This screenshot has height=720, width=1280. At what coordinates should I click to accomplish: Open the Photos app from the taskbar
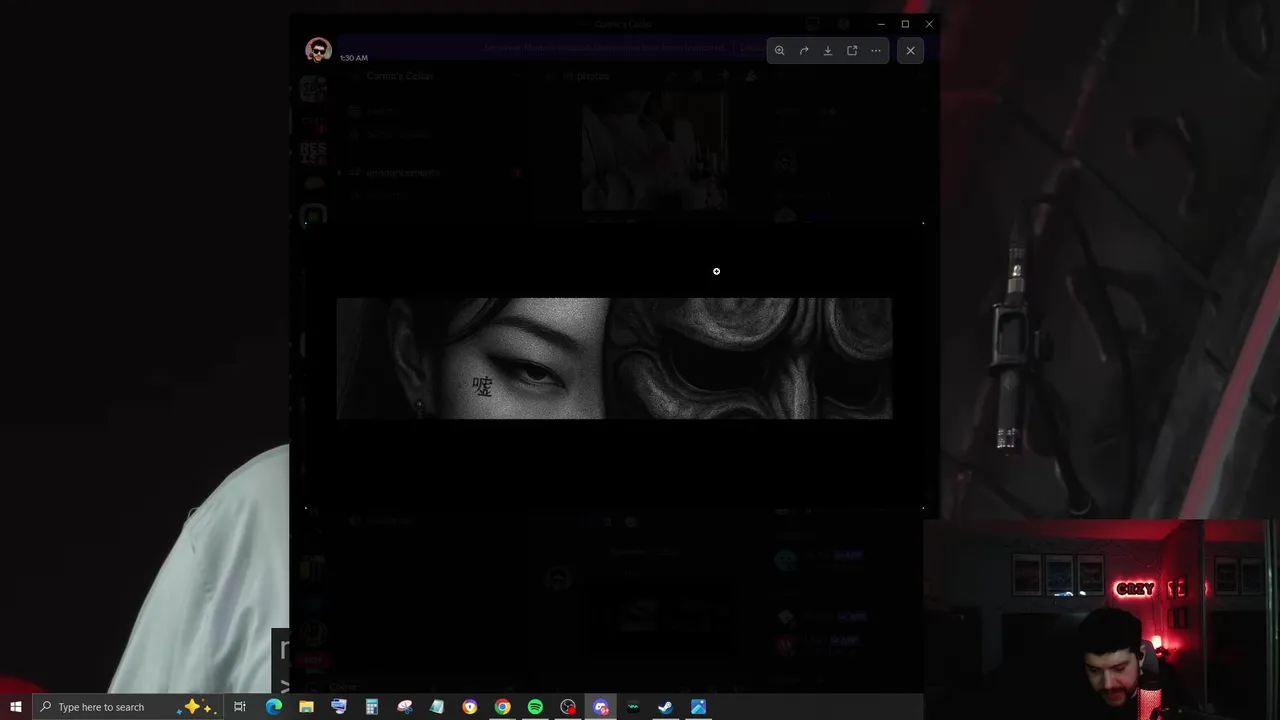click(x=698, y=707)
